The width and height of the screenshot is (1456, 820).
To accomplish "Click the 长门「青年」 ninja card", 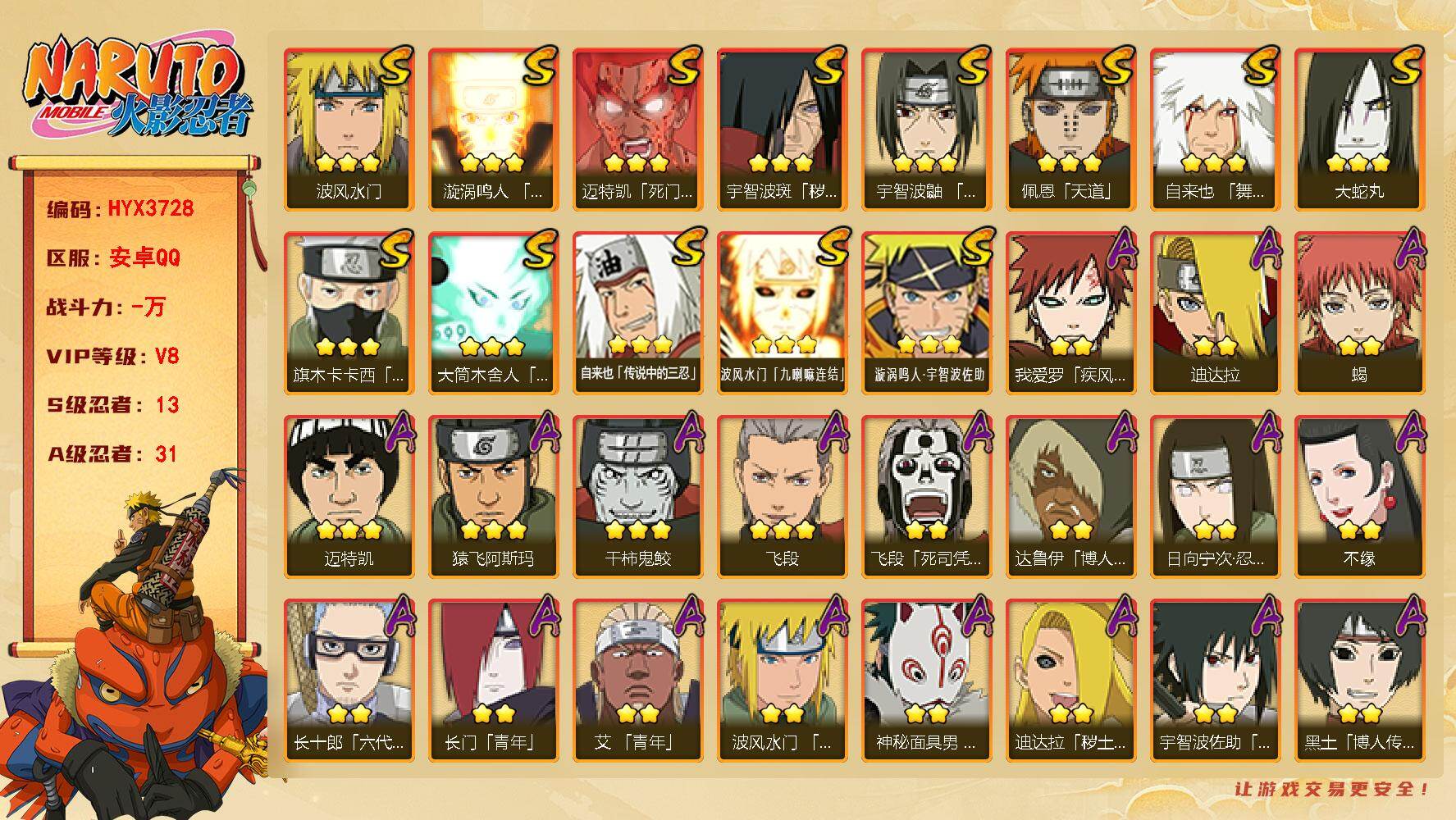I will coord(493,681).
